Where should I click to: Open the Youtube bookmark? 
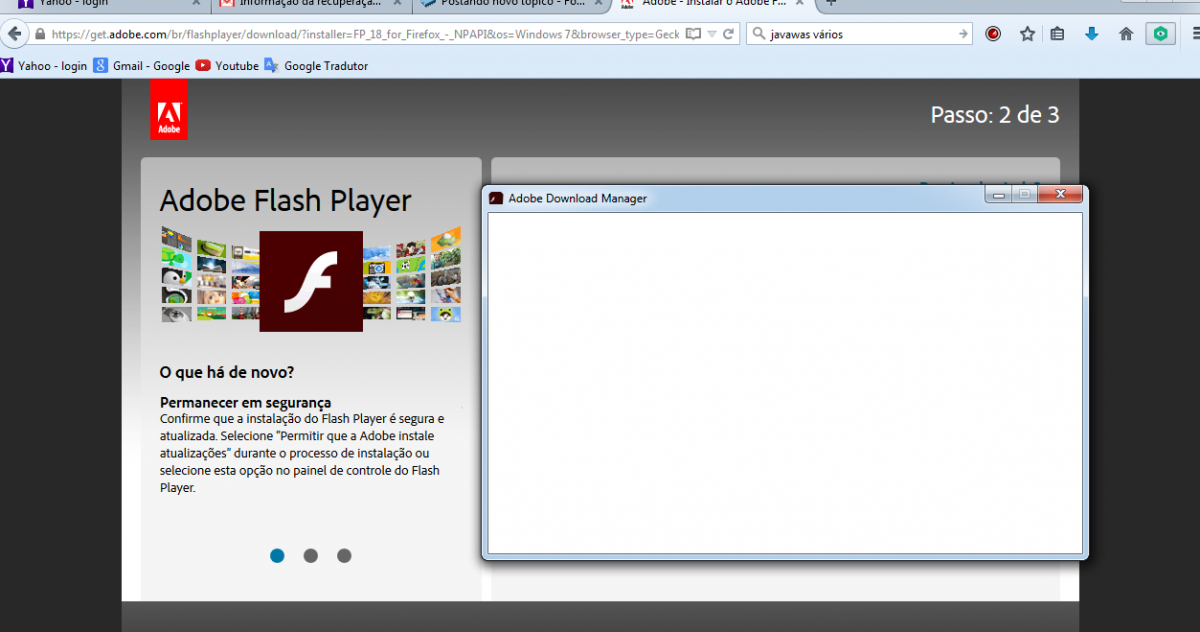[227, 66]
